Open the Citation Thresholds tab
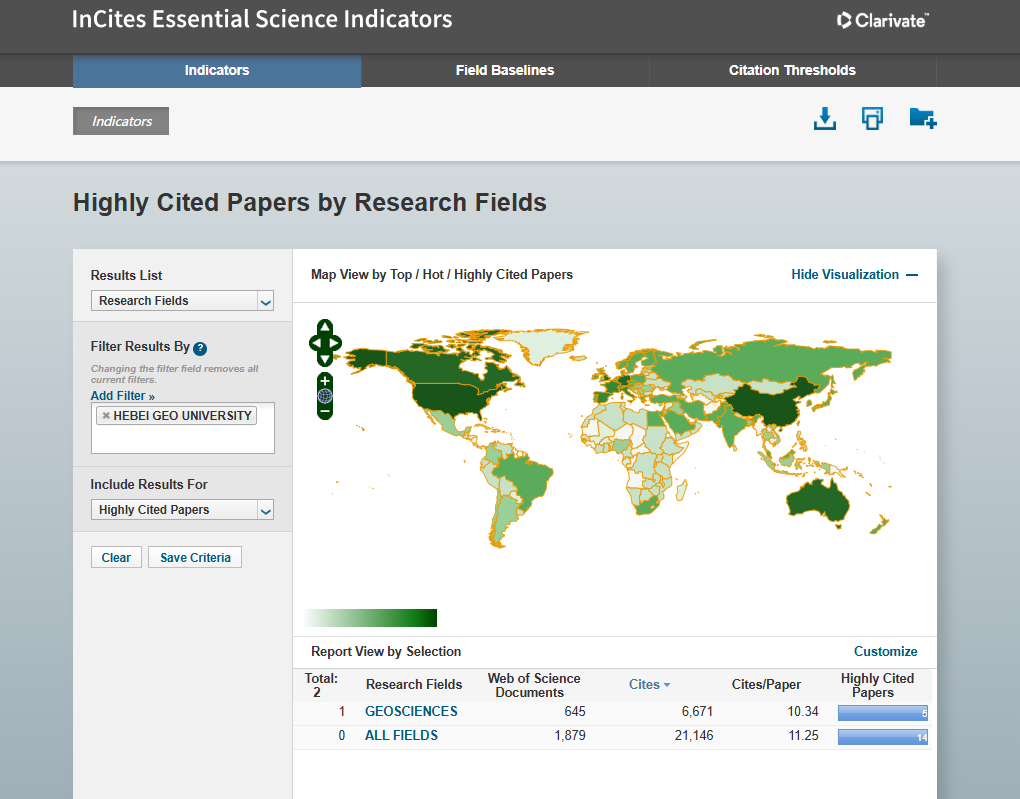 point(792,70)
